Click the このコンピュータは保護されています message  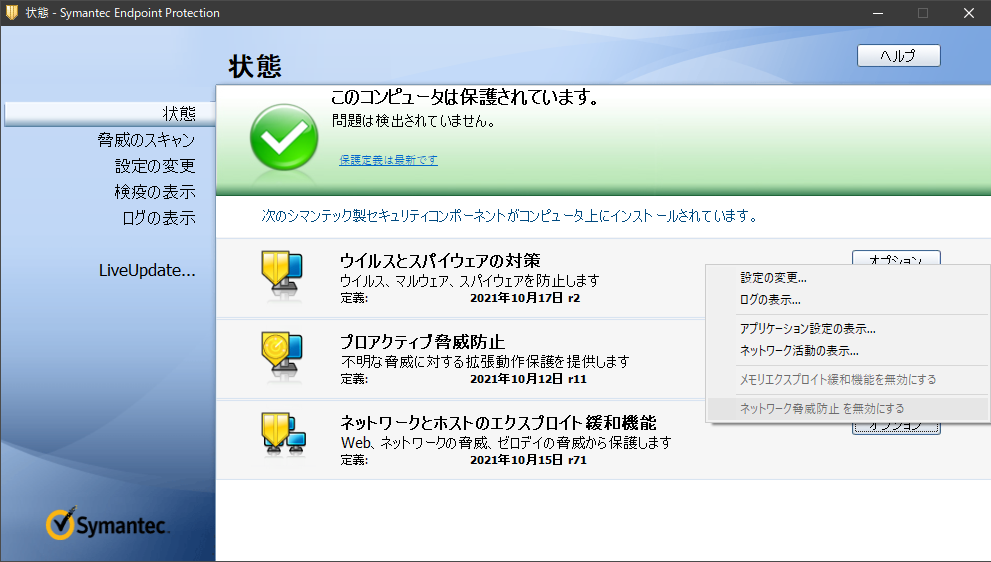coord(465,97)
